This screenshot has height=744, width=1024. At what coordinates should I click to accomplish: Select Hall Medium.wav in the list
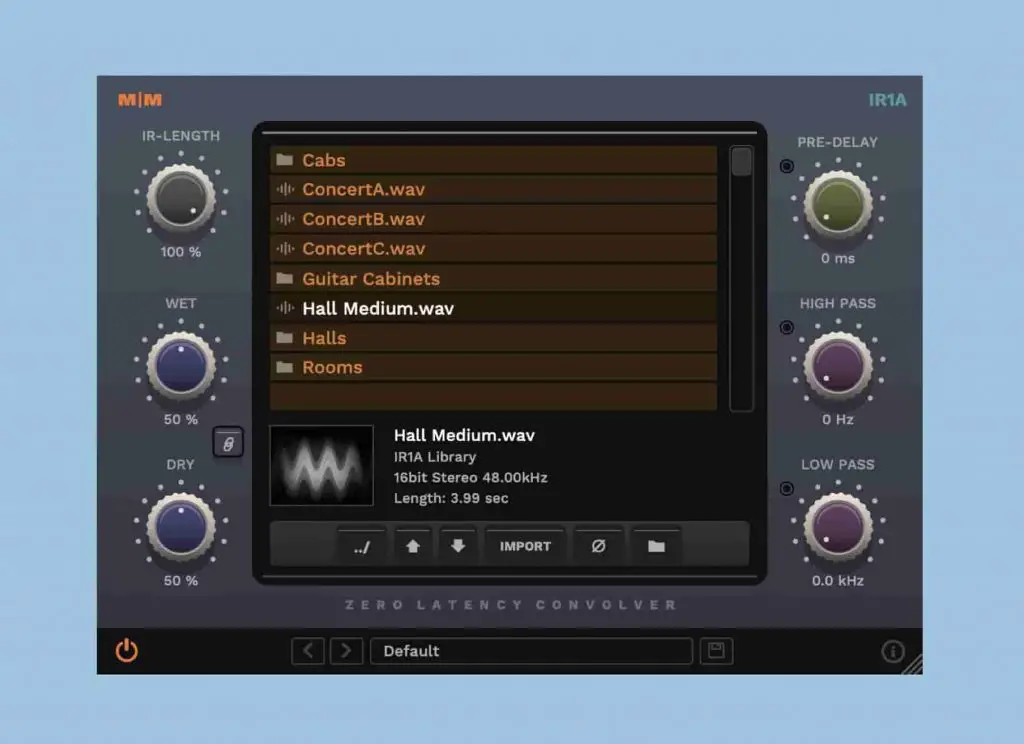point(493,308)
